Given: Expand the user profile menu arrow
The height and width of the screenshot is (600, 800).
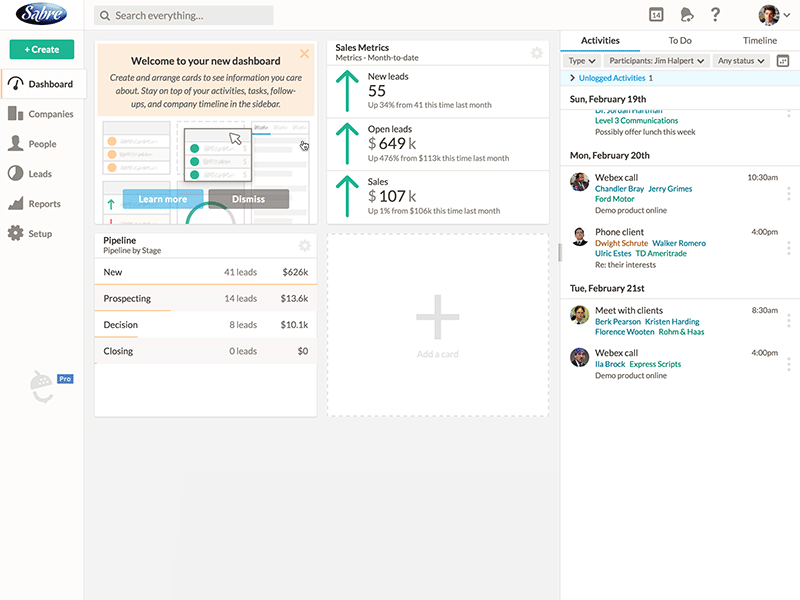Looking at the screenshot, I should click(x=787, y=15).
